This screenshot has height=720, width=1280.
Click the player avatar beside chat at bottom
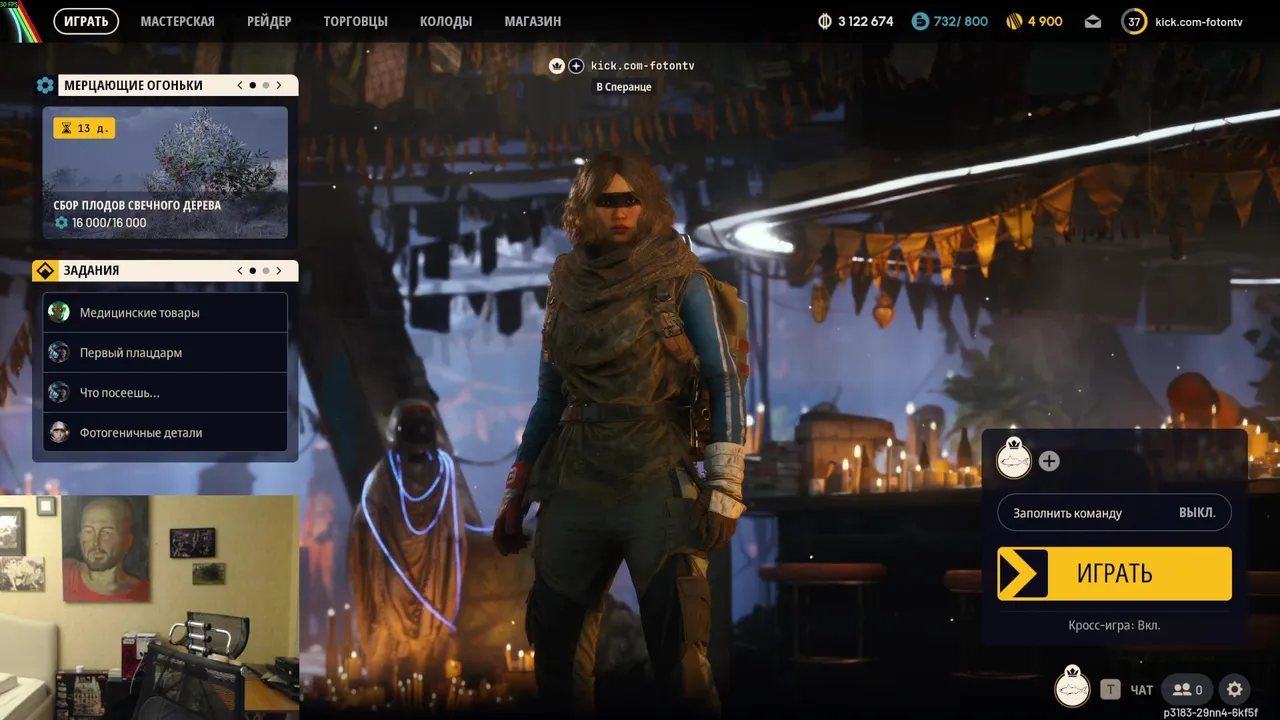[1073, 688]
